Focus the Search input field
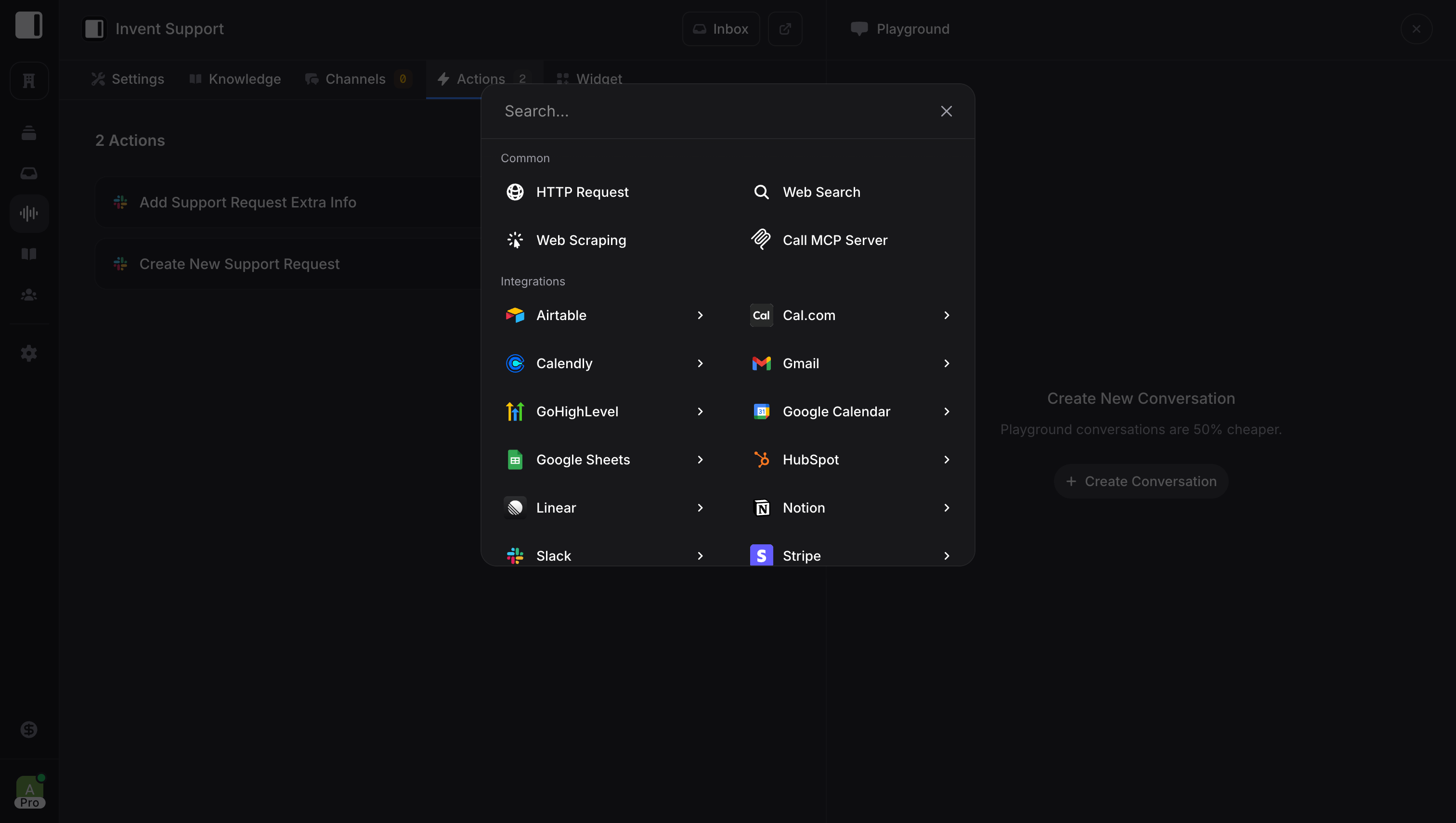This screenshot has height=823, width=1456. click(713, 111)
